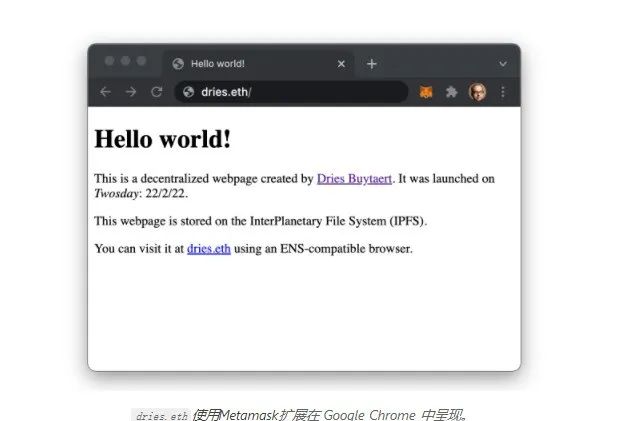Open the Extensions puzzle-piece menu
Viewport: 638px width, 421px height.
click(x=451, y=92)
